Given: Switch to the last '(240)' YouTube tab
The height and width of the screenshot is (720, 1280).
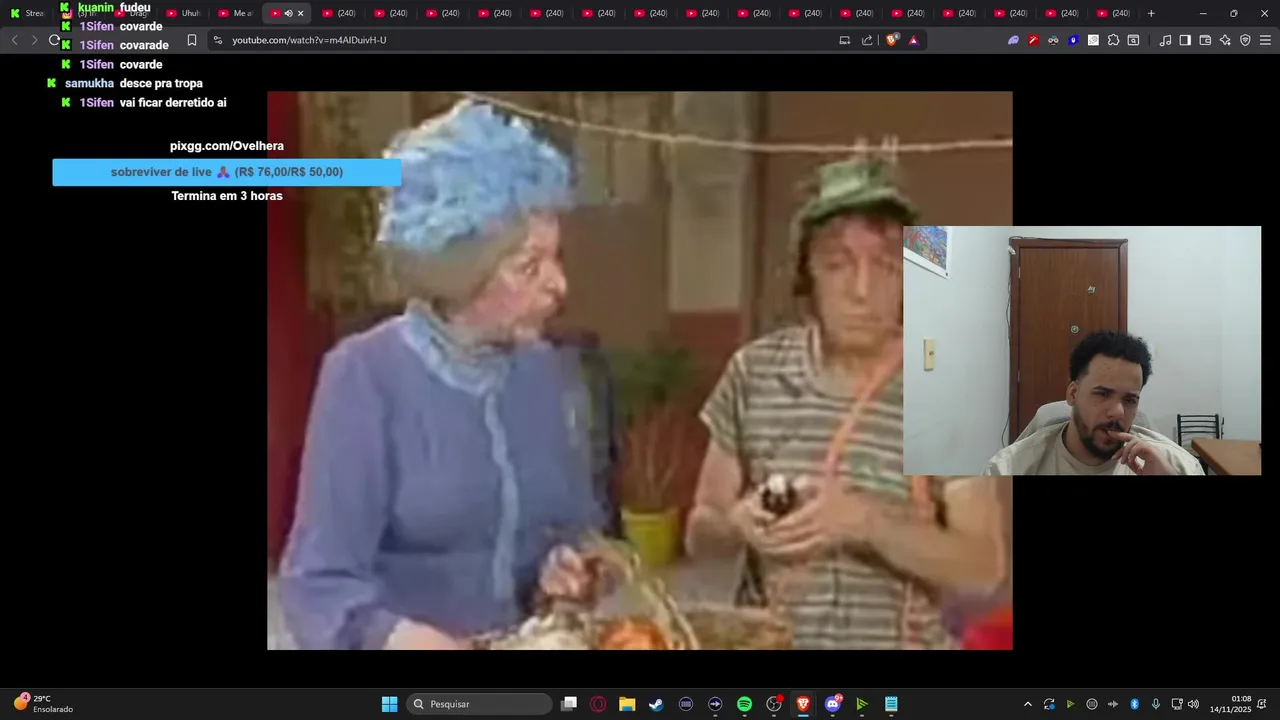Looking at the screenshot, I should click(1113, 13).
